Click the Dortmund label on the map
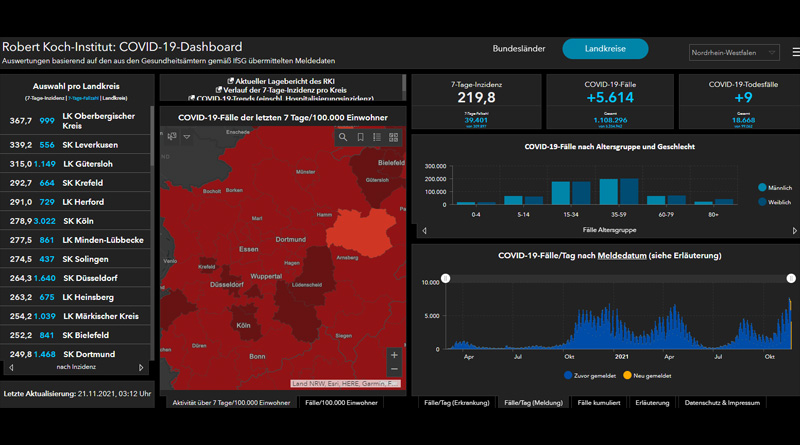The image size is (800, 445). (291, 239)
